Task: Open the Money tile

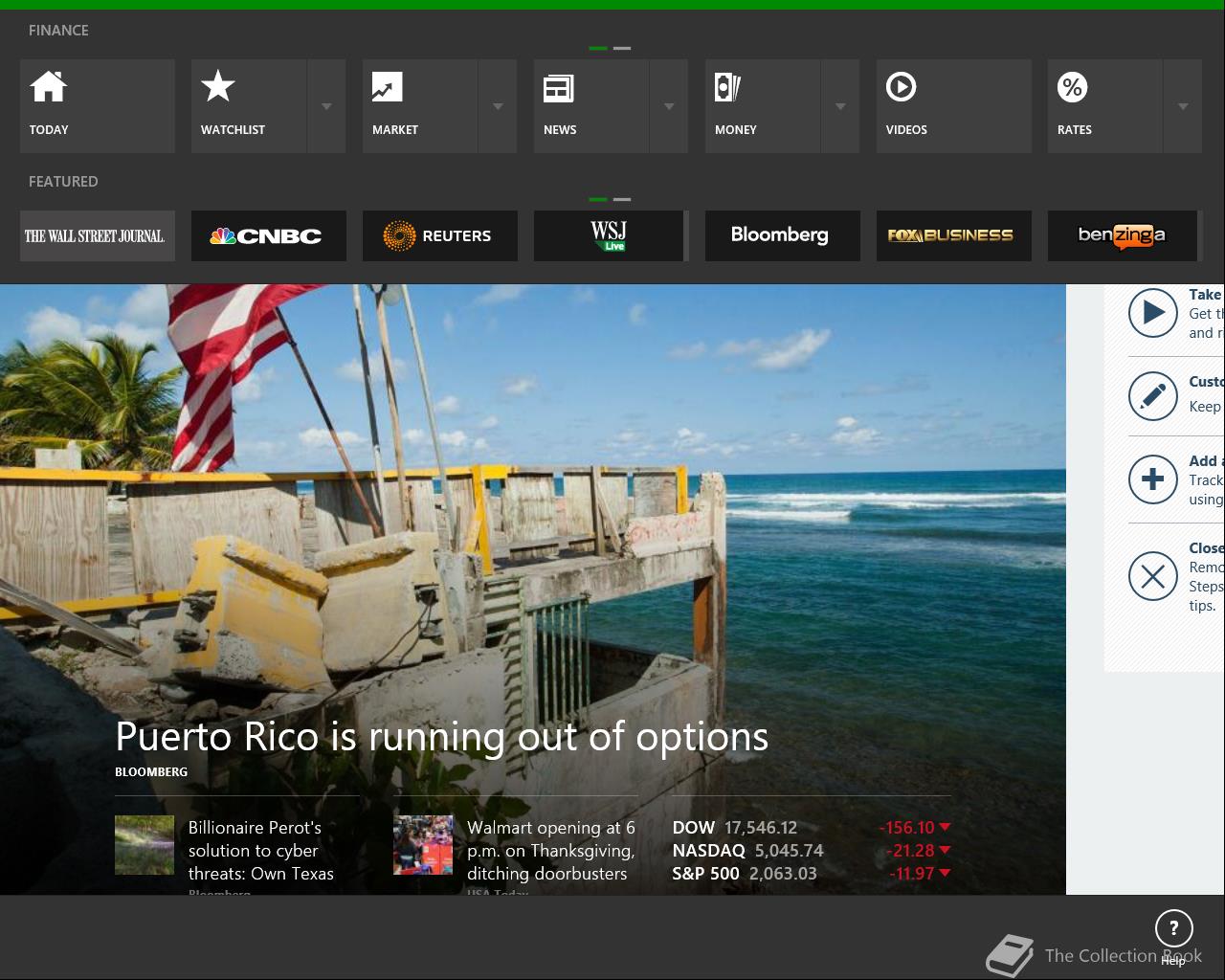Action: point(763,106)
